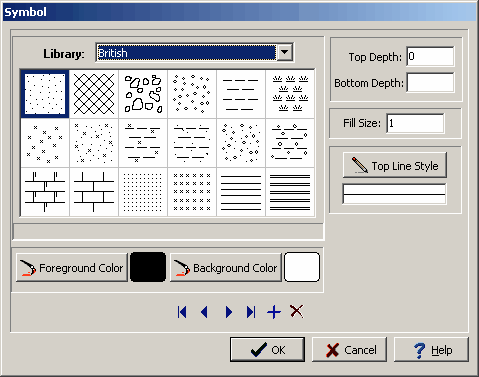The width and height of the screenshot is (479, 377).
Task: Open the Library dropdown arrow
Action: (285, 52)
